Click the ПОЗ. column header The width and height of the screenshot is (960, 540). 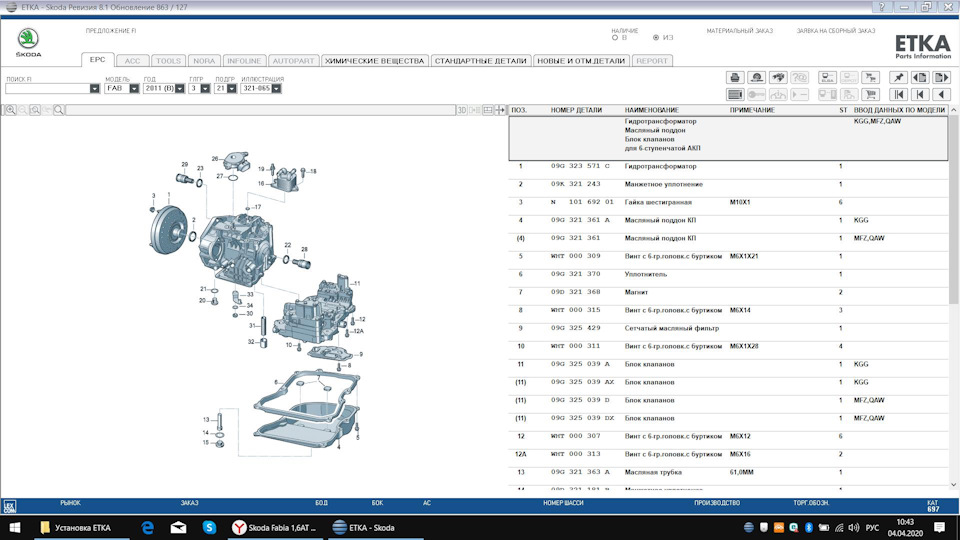(x=519, y=110)
